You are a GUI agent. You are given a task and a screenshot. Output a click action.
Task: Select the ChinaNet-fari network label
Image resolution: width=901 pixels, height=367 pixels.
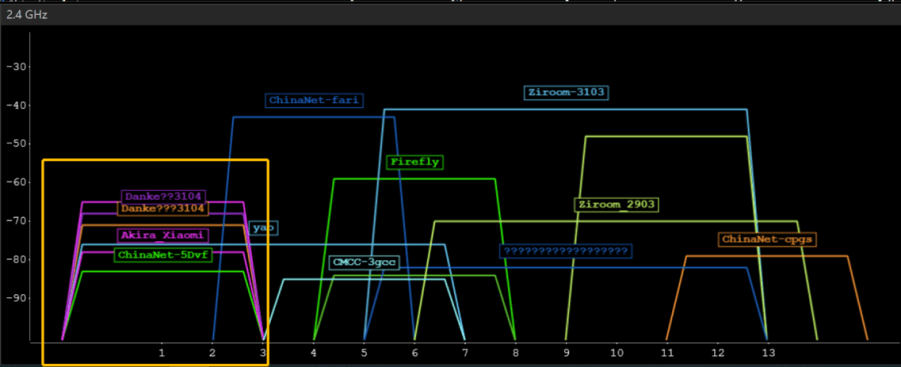point(314,101)
